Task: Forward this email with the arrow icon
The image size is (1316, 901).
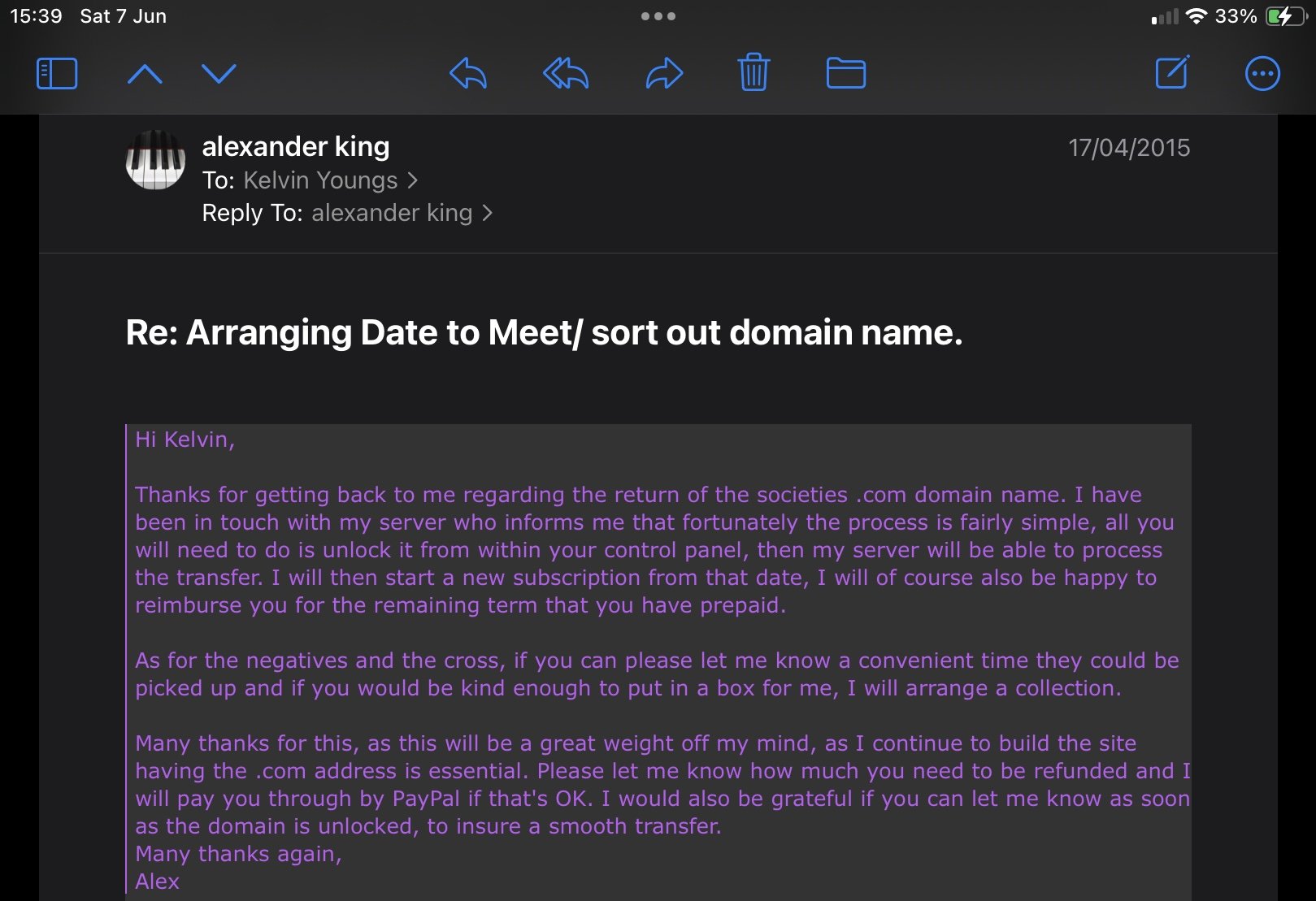Action: pos(664,74)
